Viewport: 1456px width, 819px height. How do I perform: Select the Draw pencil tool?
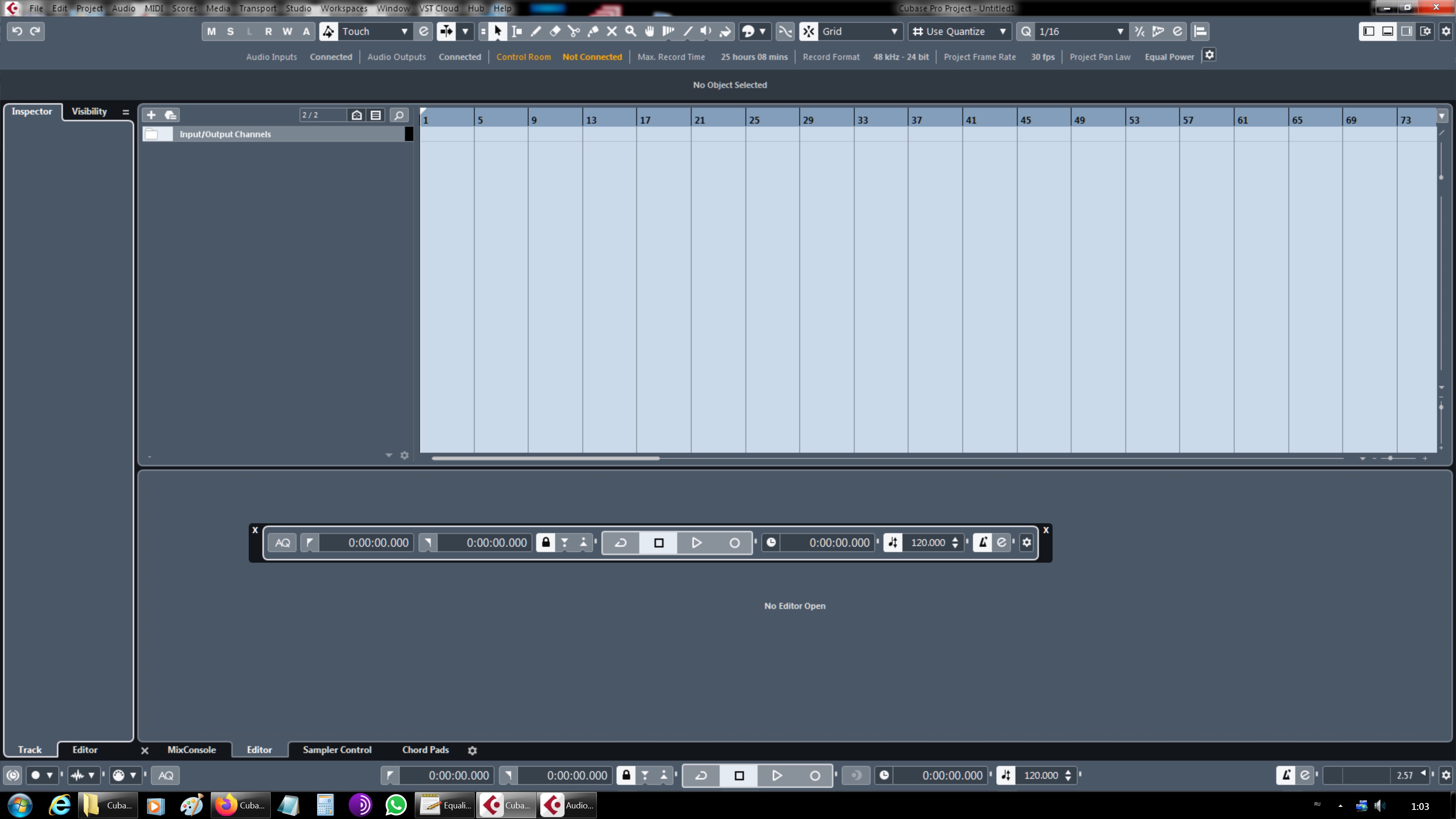(x=536, y=31)
